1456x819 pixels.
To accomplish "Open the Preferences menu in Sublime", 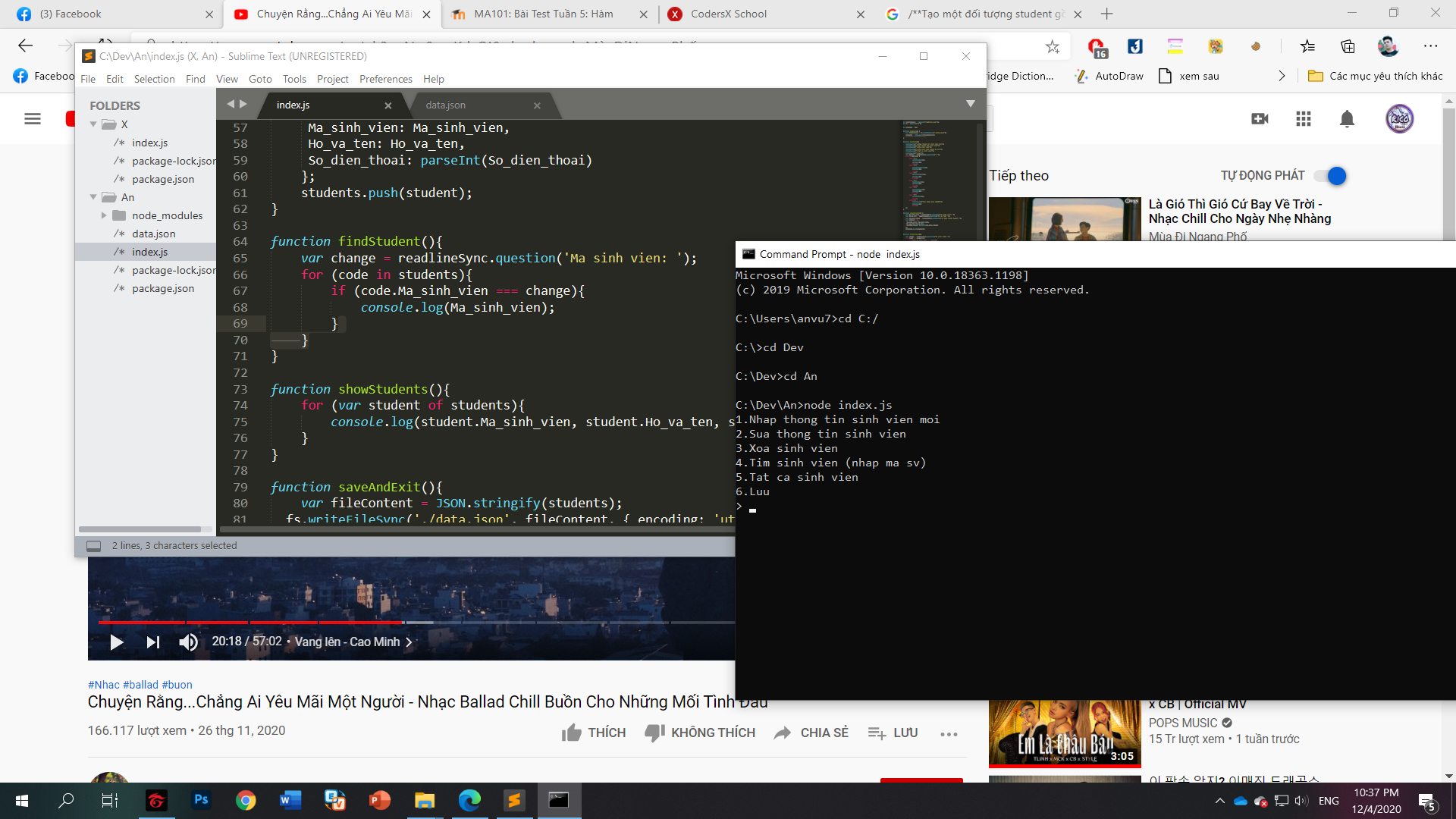I will click(x=385, y=79).
